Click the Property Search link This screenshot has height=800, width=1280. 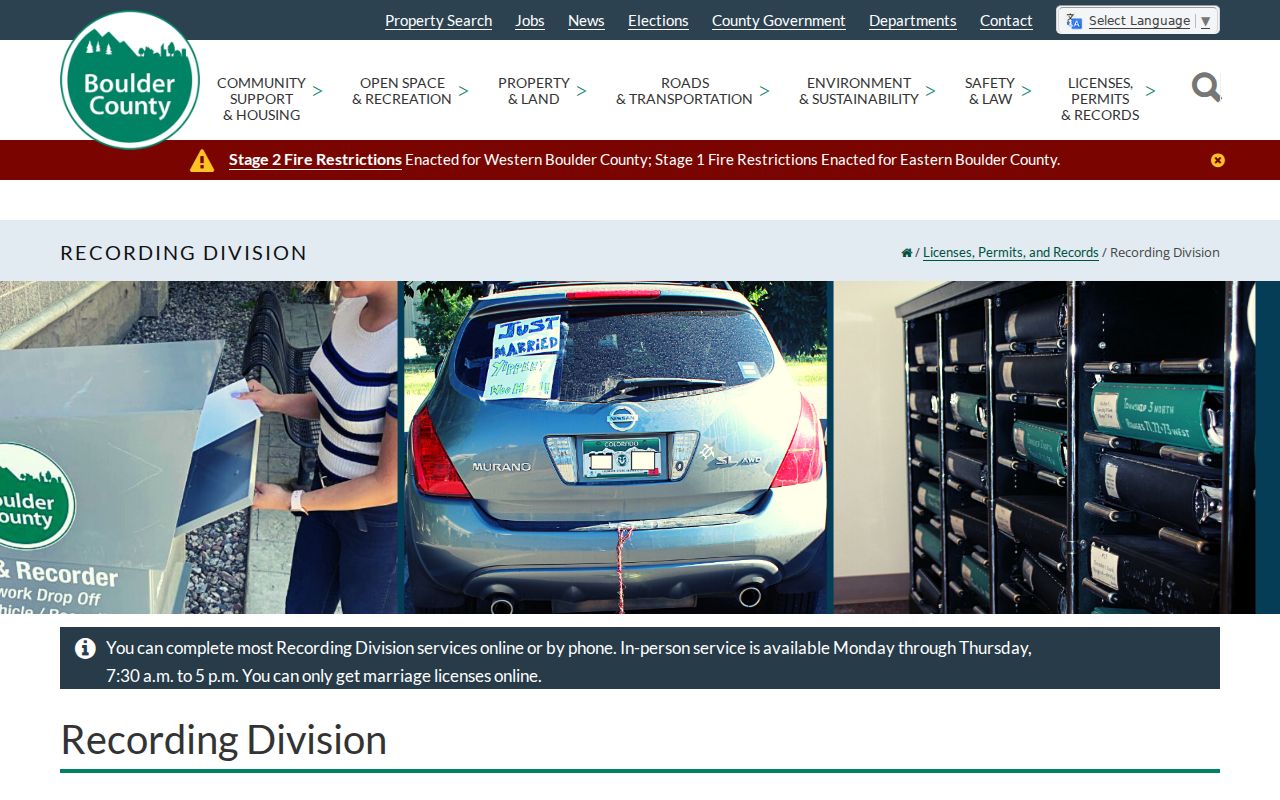[x=438, y=21]
